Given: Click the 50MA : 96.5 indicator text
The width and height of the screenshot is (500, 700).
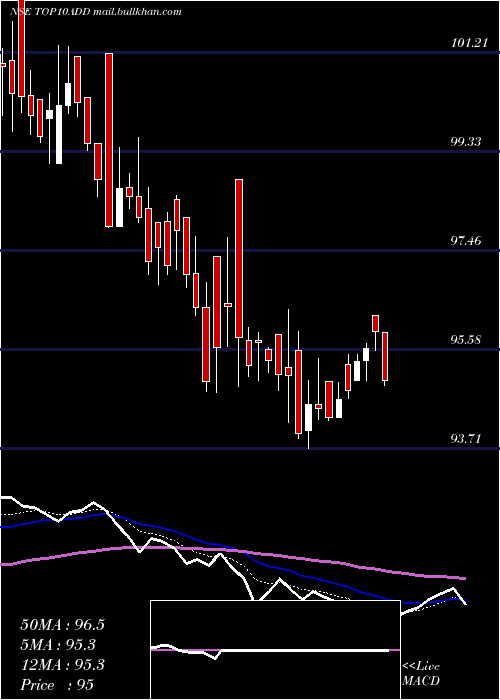Looking at the screenshot, I should [x=62, y=625].
